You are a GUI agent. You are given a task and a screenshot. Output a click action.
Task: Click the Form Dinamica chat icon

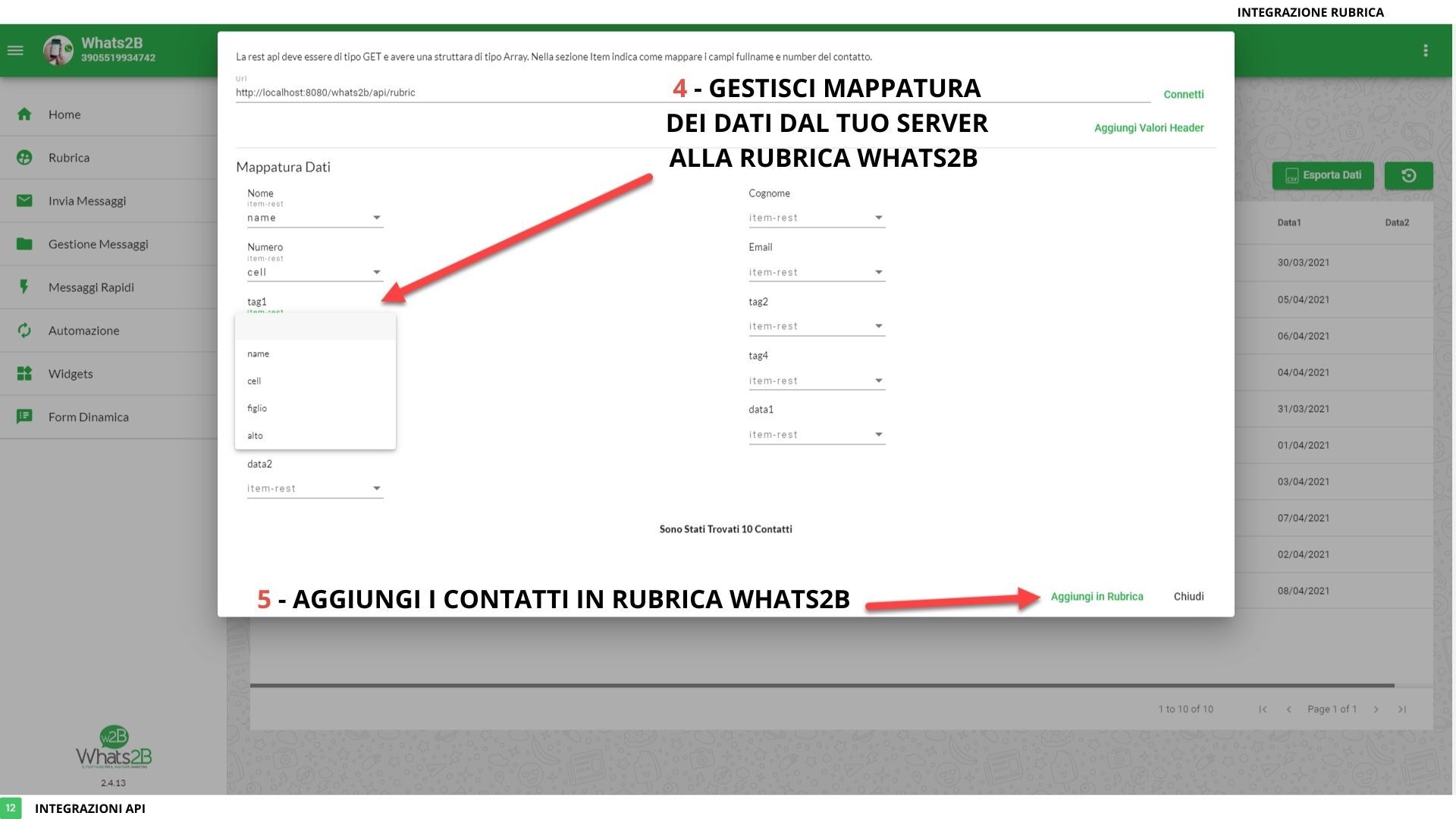click(x=24, y=417)
